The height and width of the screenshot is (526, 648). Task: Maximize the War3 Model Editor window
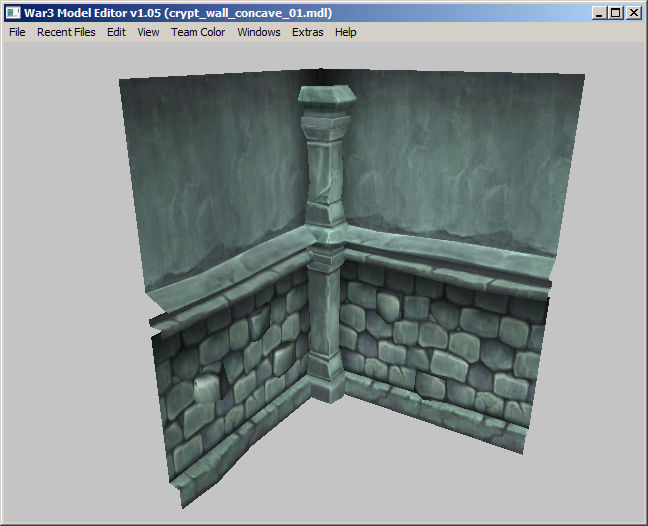pos(616,13)
